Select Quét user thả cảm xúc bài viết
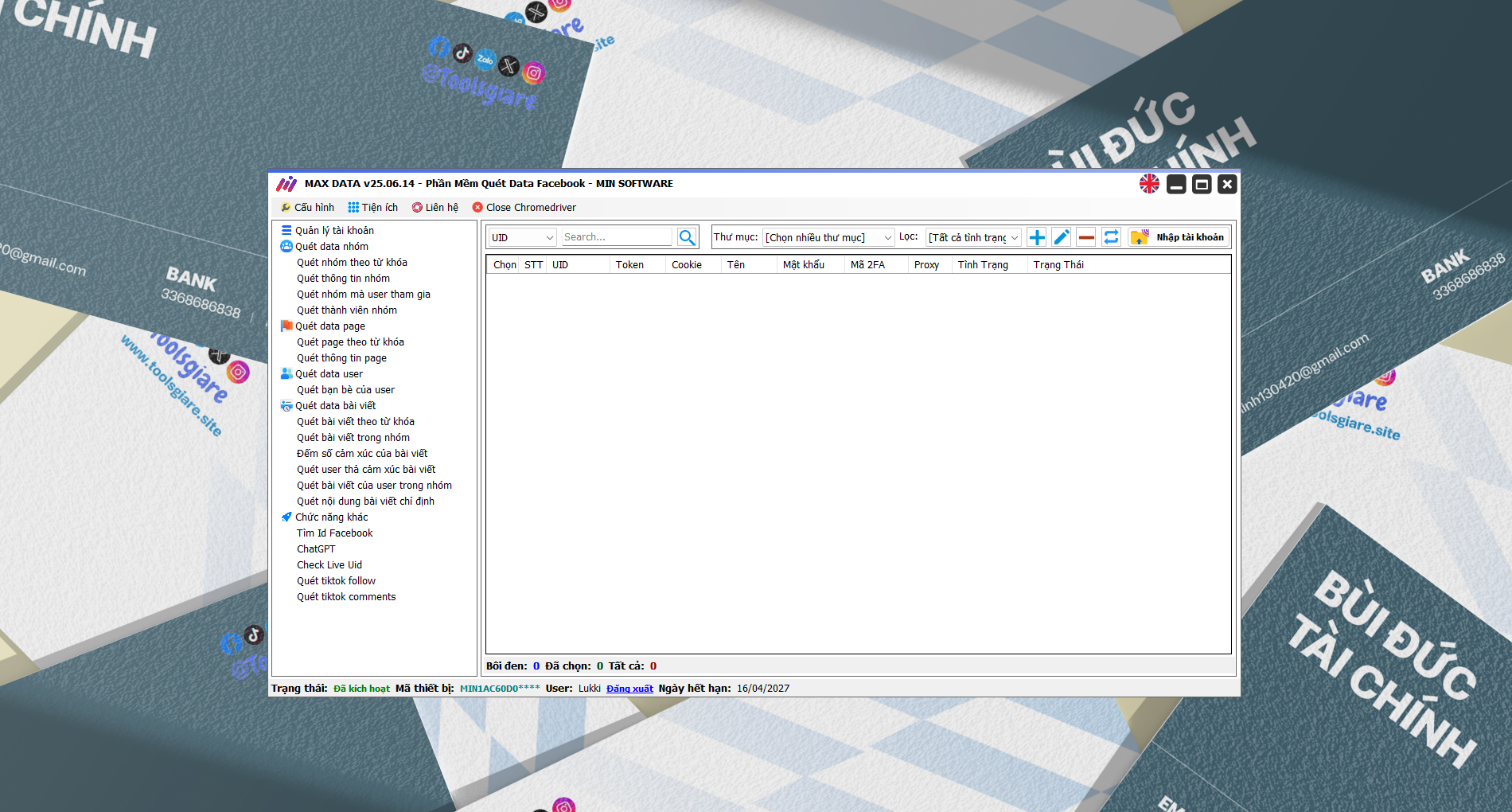This screenshot has width=1512, height=812. pos(366,469)
